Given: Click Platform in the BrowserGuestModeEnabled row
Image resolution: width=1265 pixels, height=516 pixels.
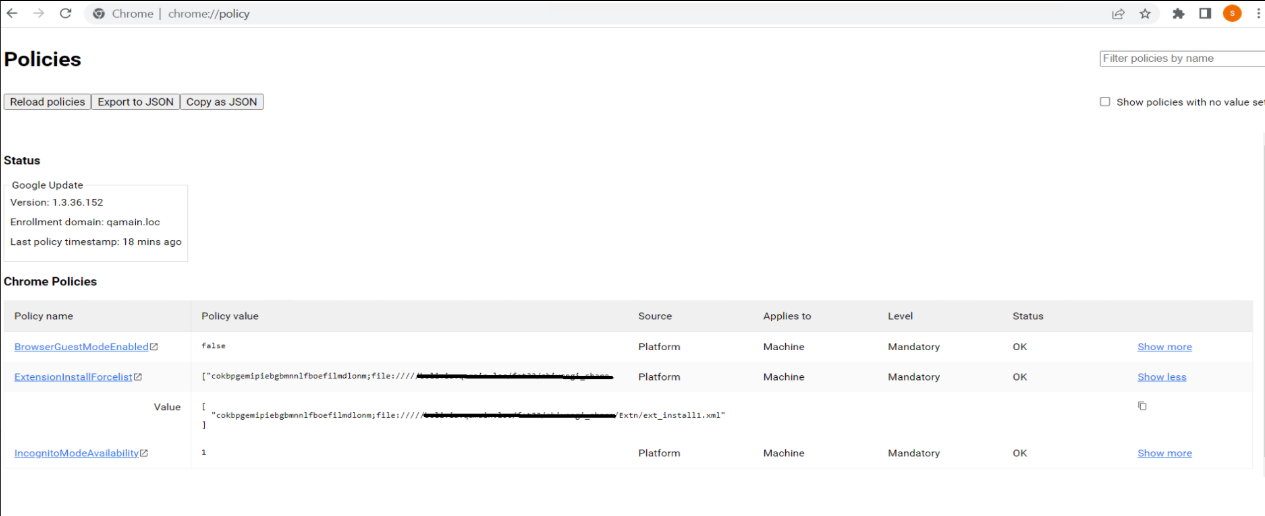Looking at the screenshot, I should (659, 347).
